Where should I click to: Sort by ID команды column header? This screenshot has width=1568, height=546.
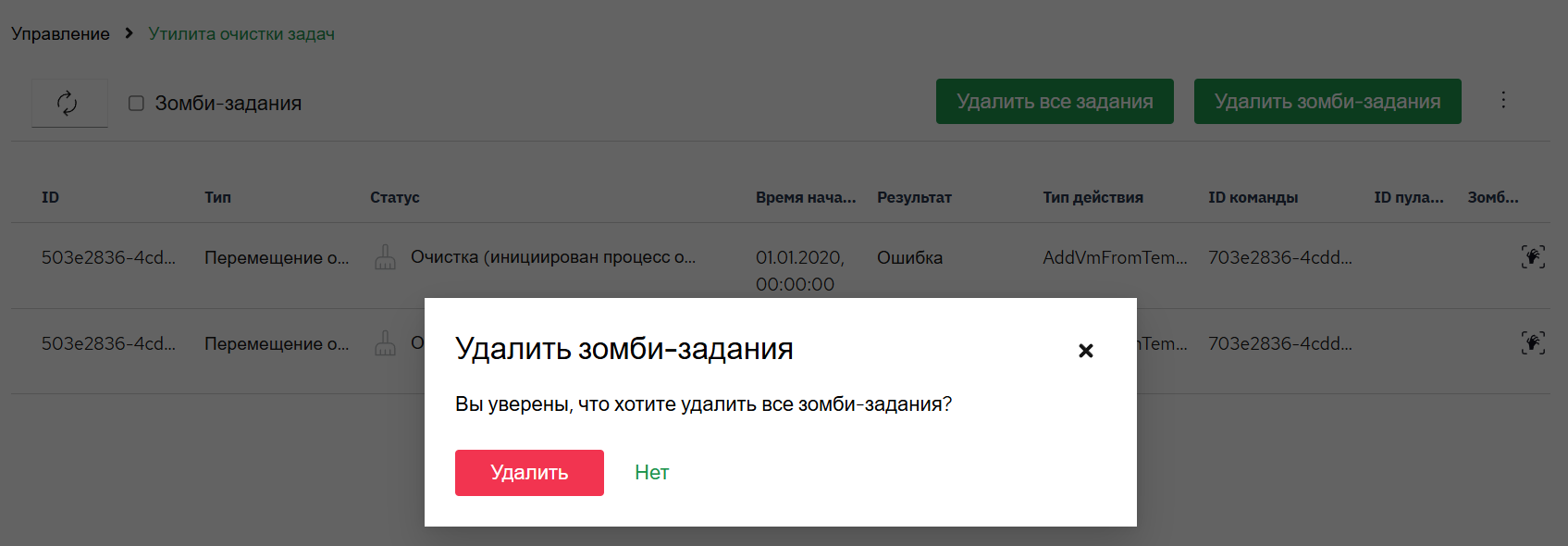pyautogui.click(x=1253, y=197)
